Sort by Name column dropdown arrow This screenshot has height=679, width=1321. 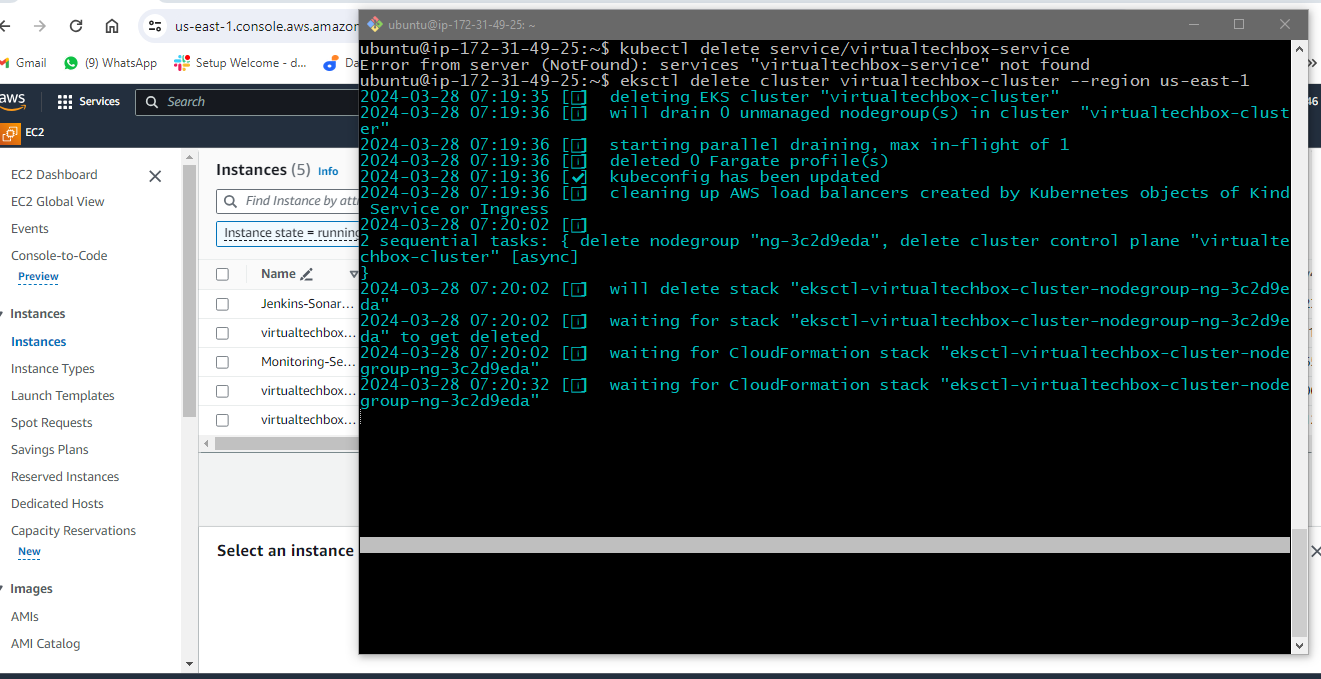tap(353, 274)
